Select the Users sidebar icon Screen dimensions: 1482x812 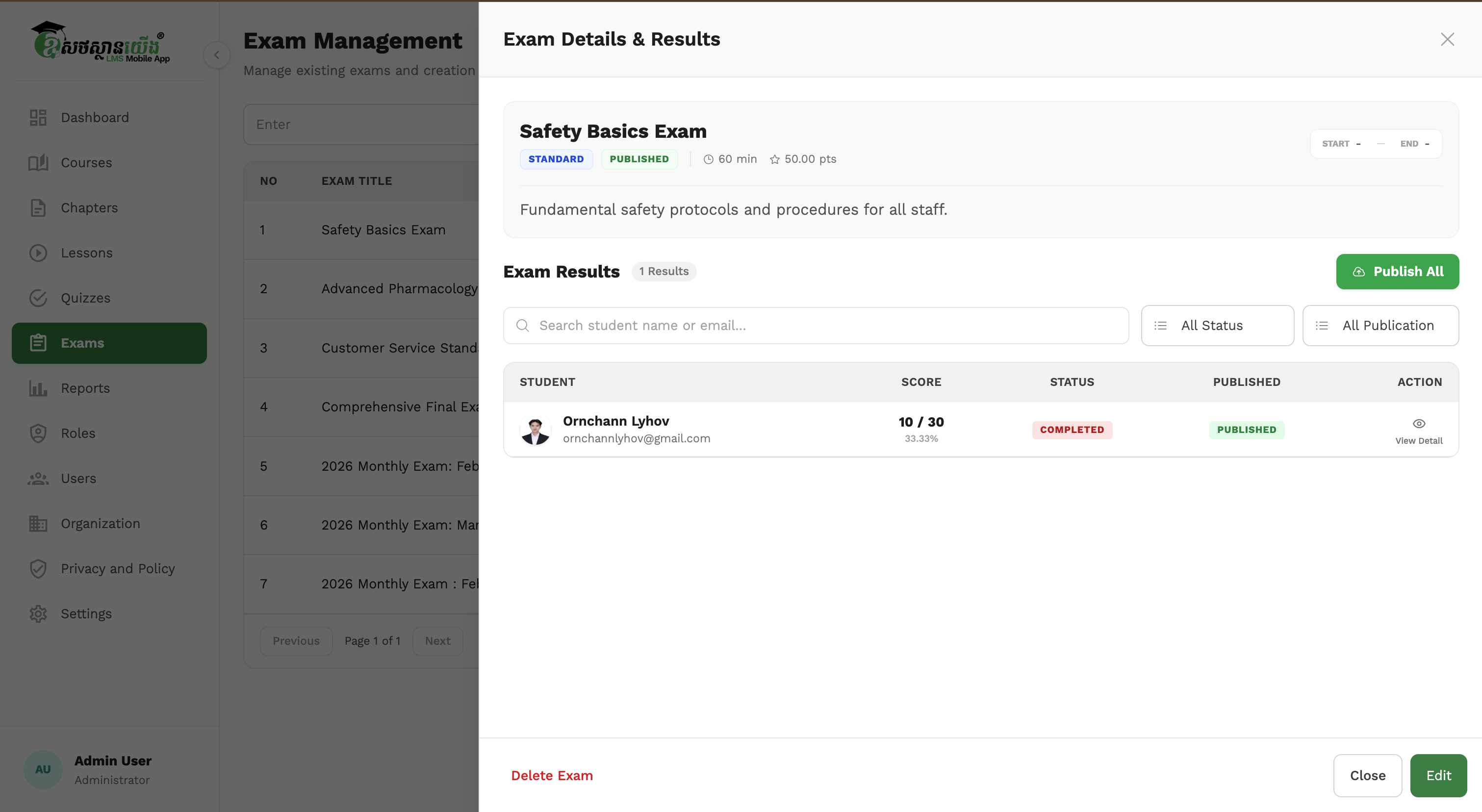(38, 478)
